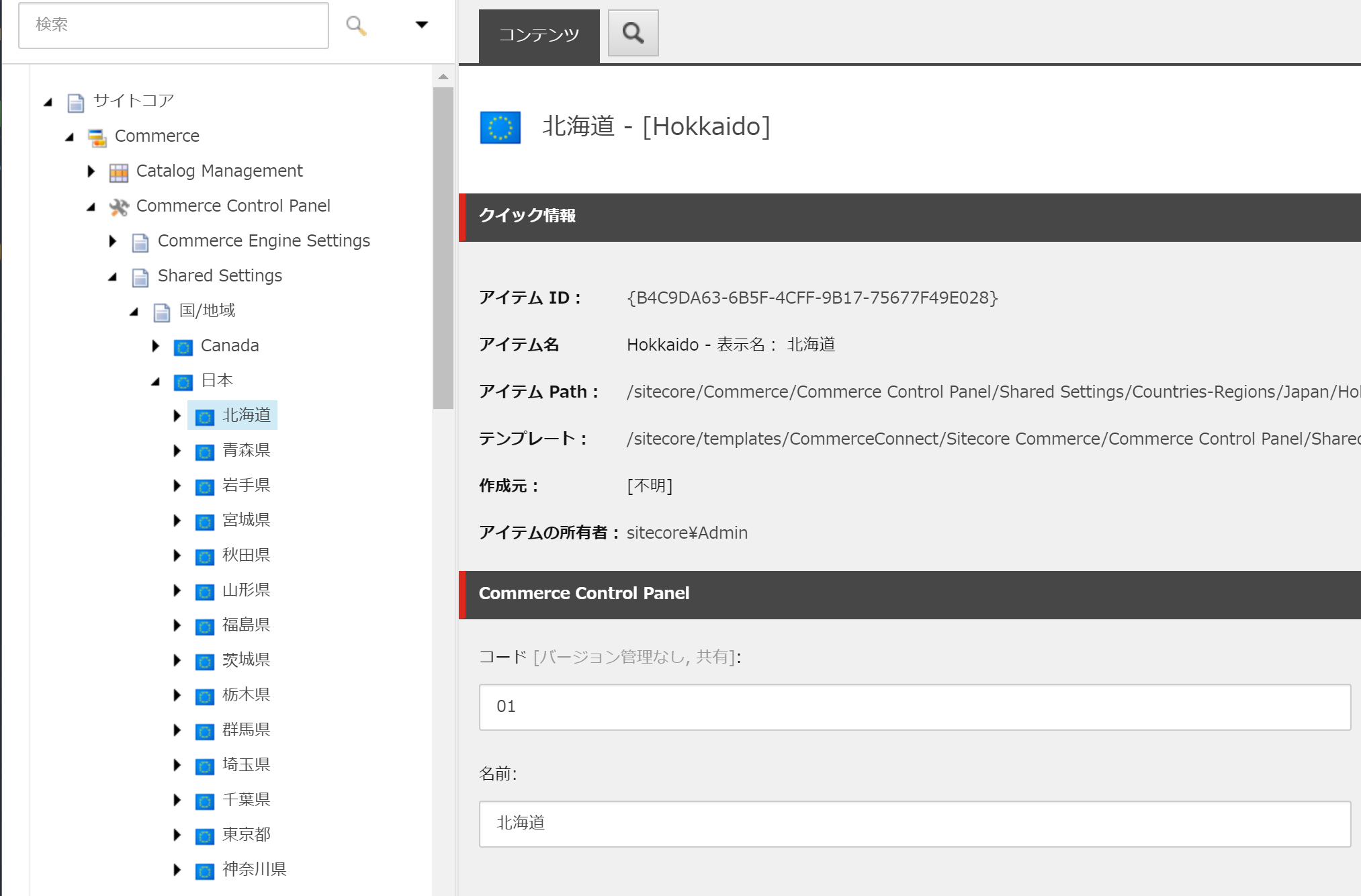Click the 東京都 prefecture tree item
1361x896 pixels.
pos(247,833)
